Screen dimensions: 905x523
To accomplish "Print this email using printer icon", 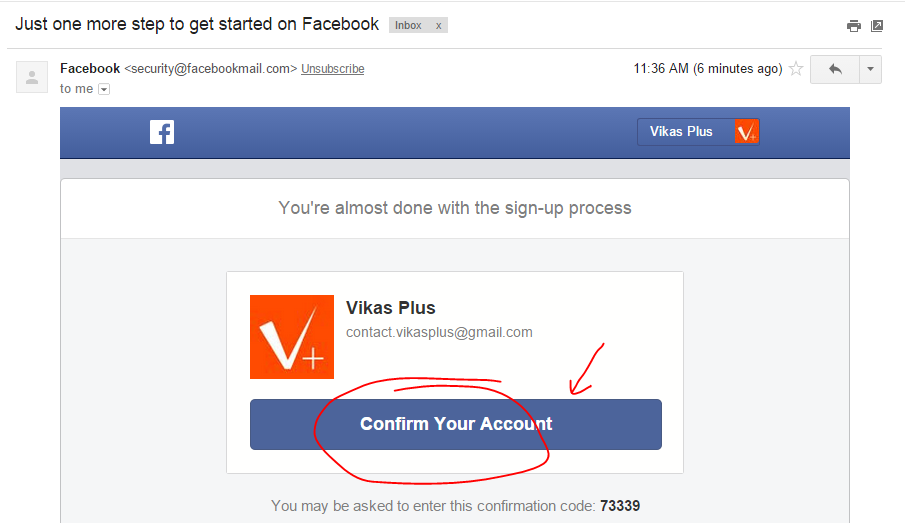I will [x=854, y=26].
